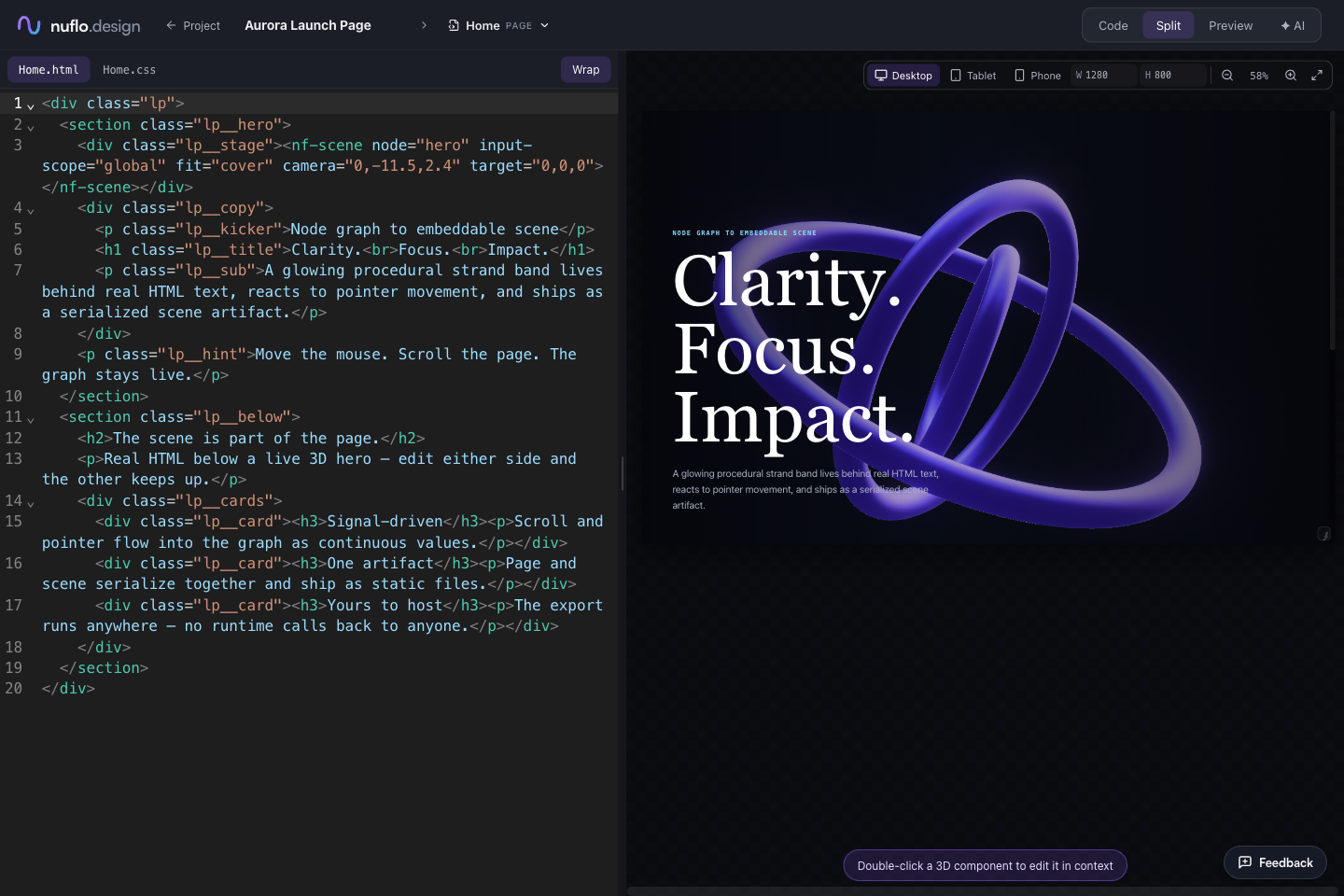Collapse code fold on line 14
1344x896 pixels.
(x=31, y=503)
